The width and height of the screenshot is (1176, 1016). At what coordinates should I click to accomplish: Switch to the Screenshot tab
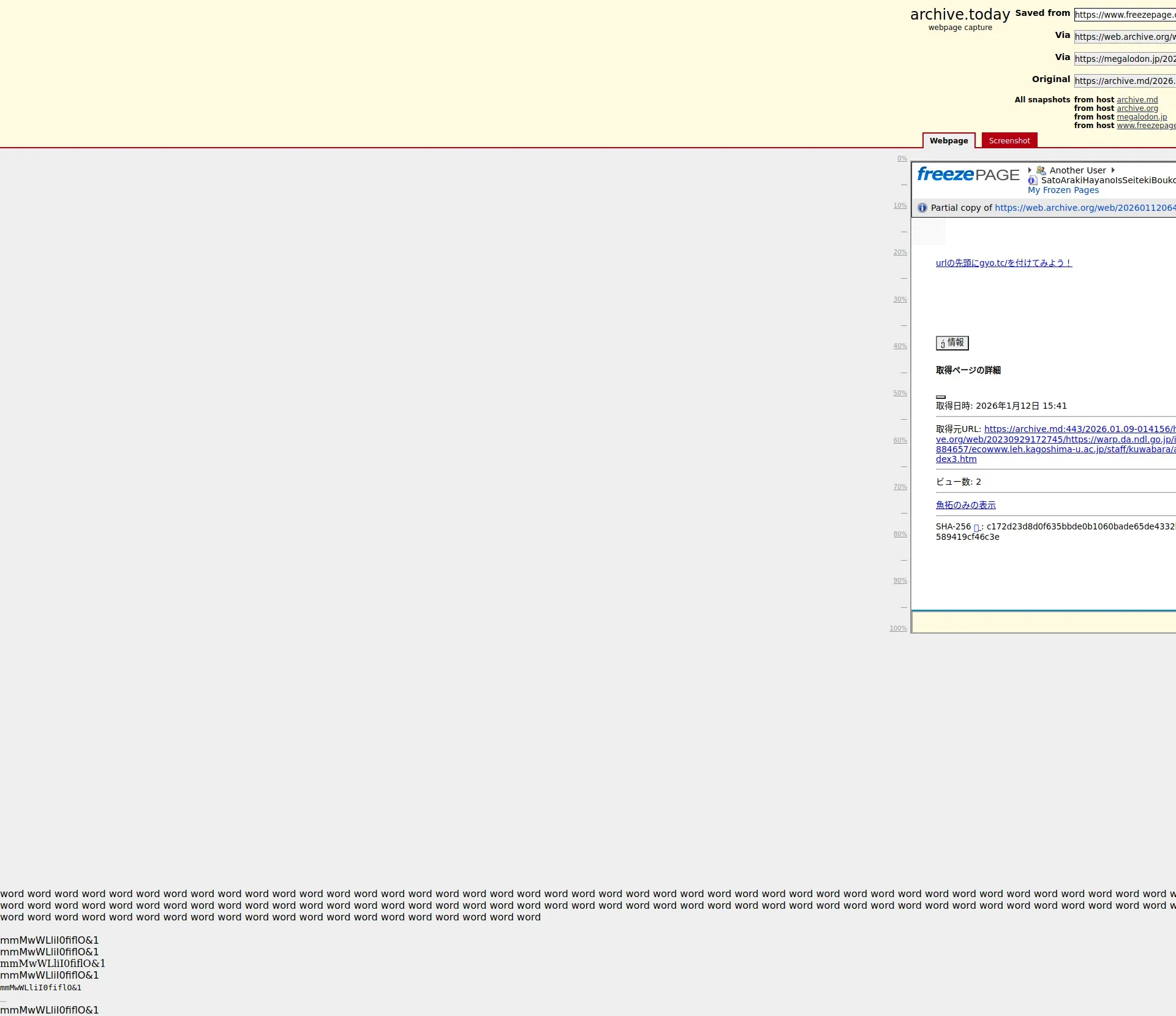pyautogui.click(x=1009, y=140)
